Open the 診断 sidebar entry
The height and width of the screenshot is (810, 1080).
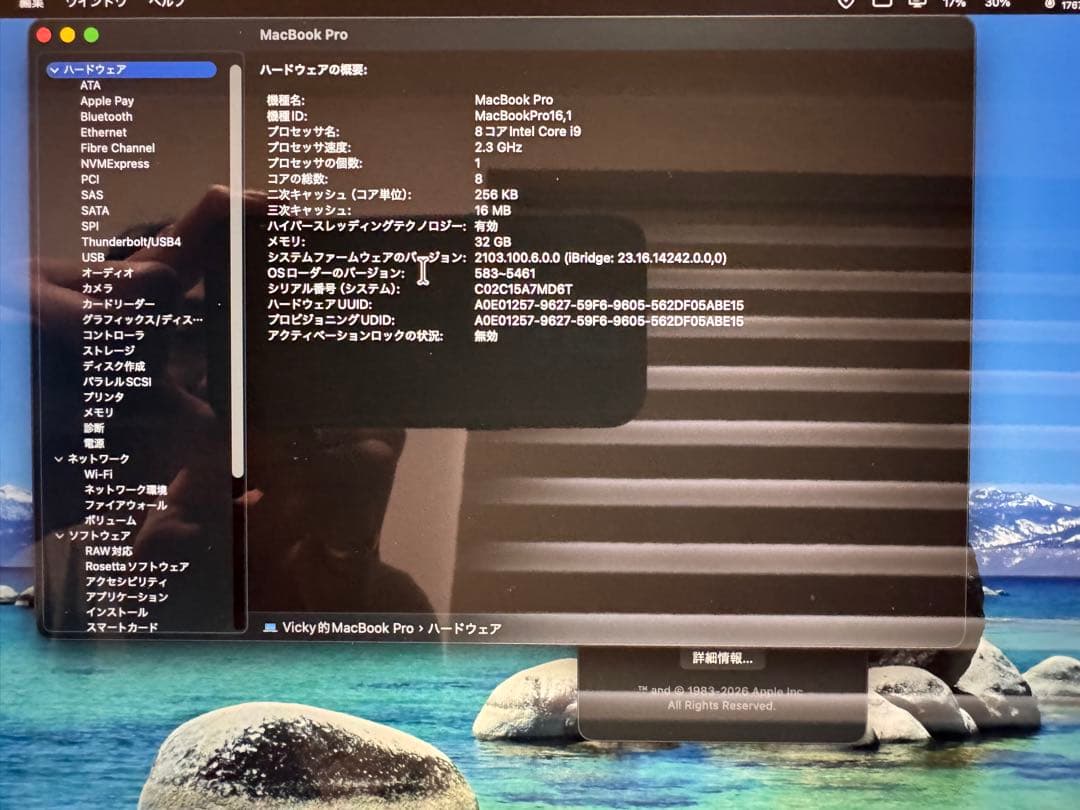(94, 428)
